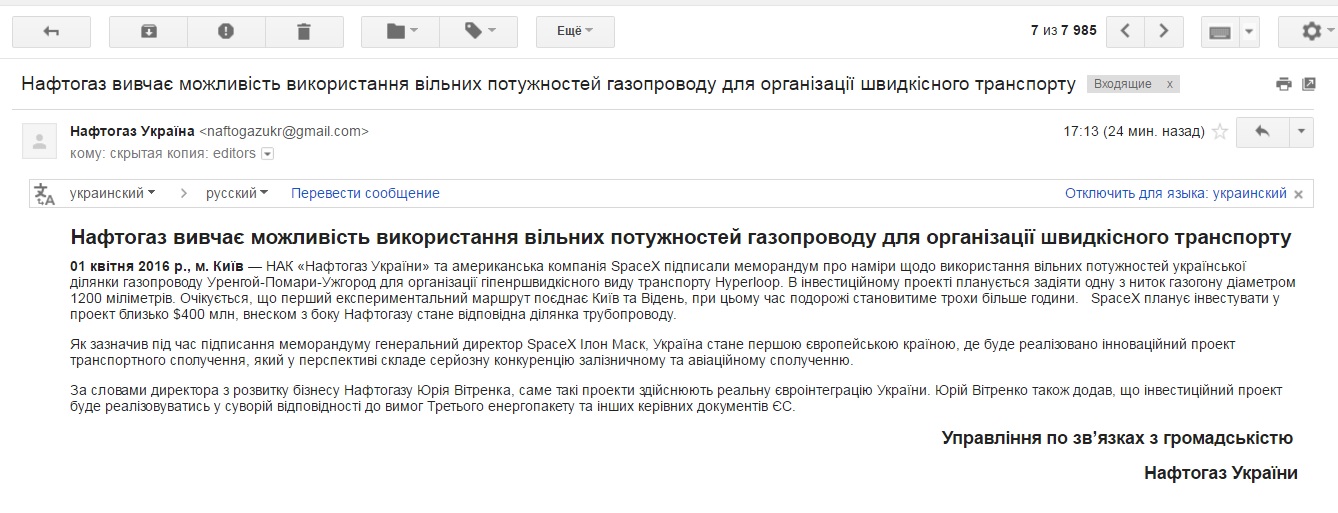The width and height of the screenshot is (1338, 513).
Task: Change target language from русский
Action: tap(237, 193)
